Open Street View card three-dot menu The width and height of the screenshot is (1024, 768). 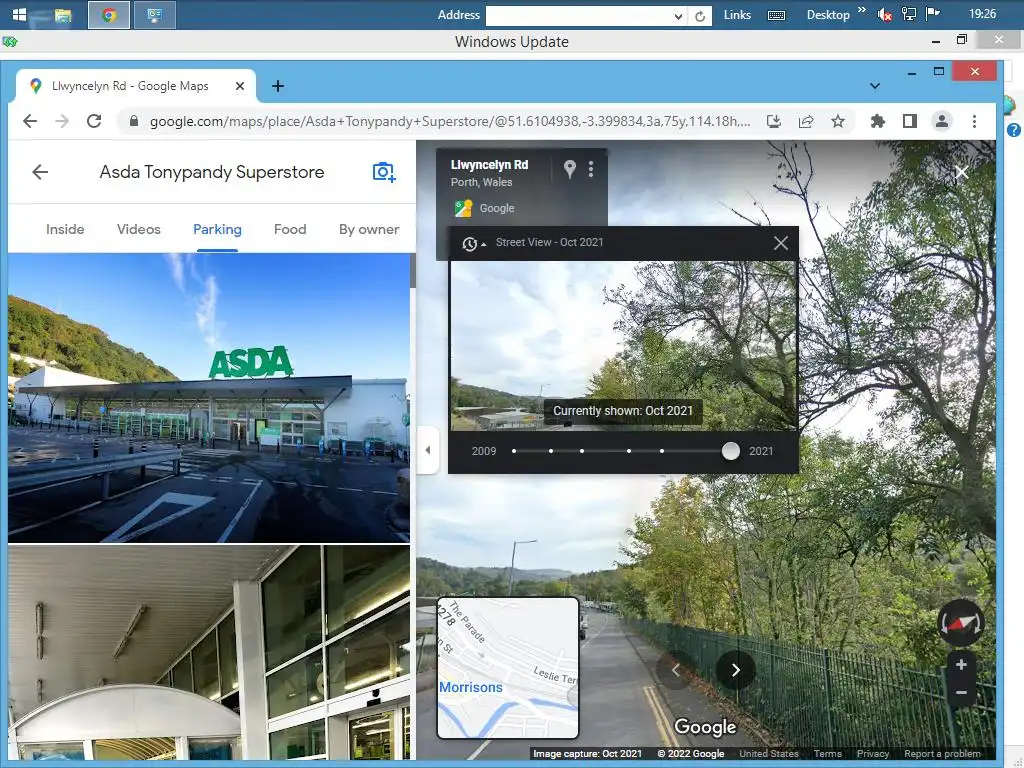click(x=590, y=169)
